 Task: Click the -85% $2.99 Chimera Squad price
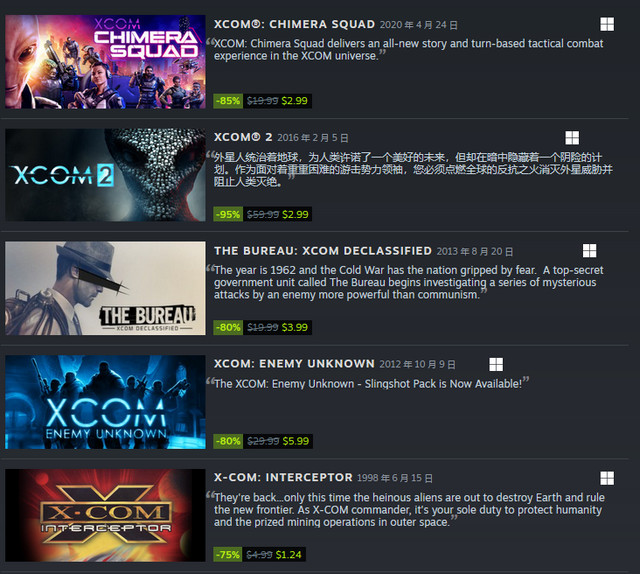262,101
